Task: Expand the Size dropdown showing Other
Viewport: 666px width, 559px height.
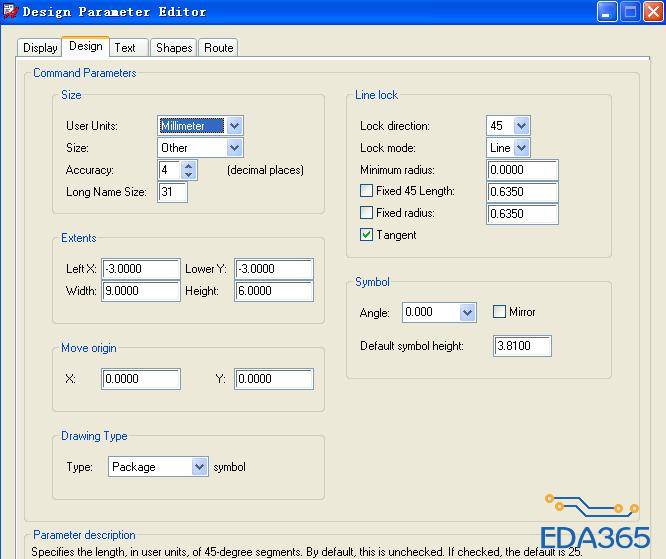Action: (234, 148)
